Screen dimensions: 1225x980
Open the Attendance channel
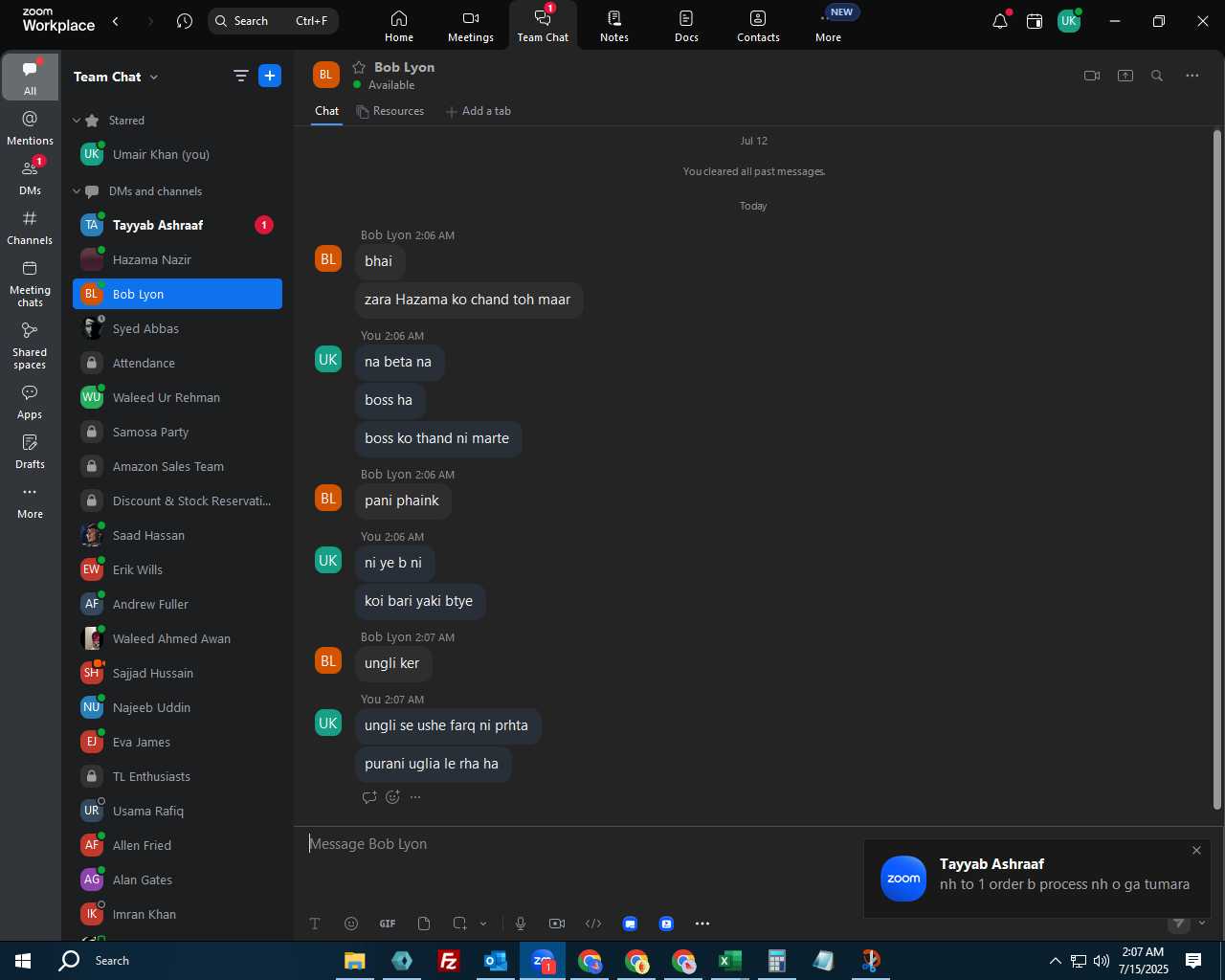177,363
